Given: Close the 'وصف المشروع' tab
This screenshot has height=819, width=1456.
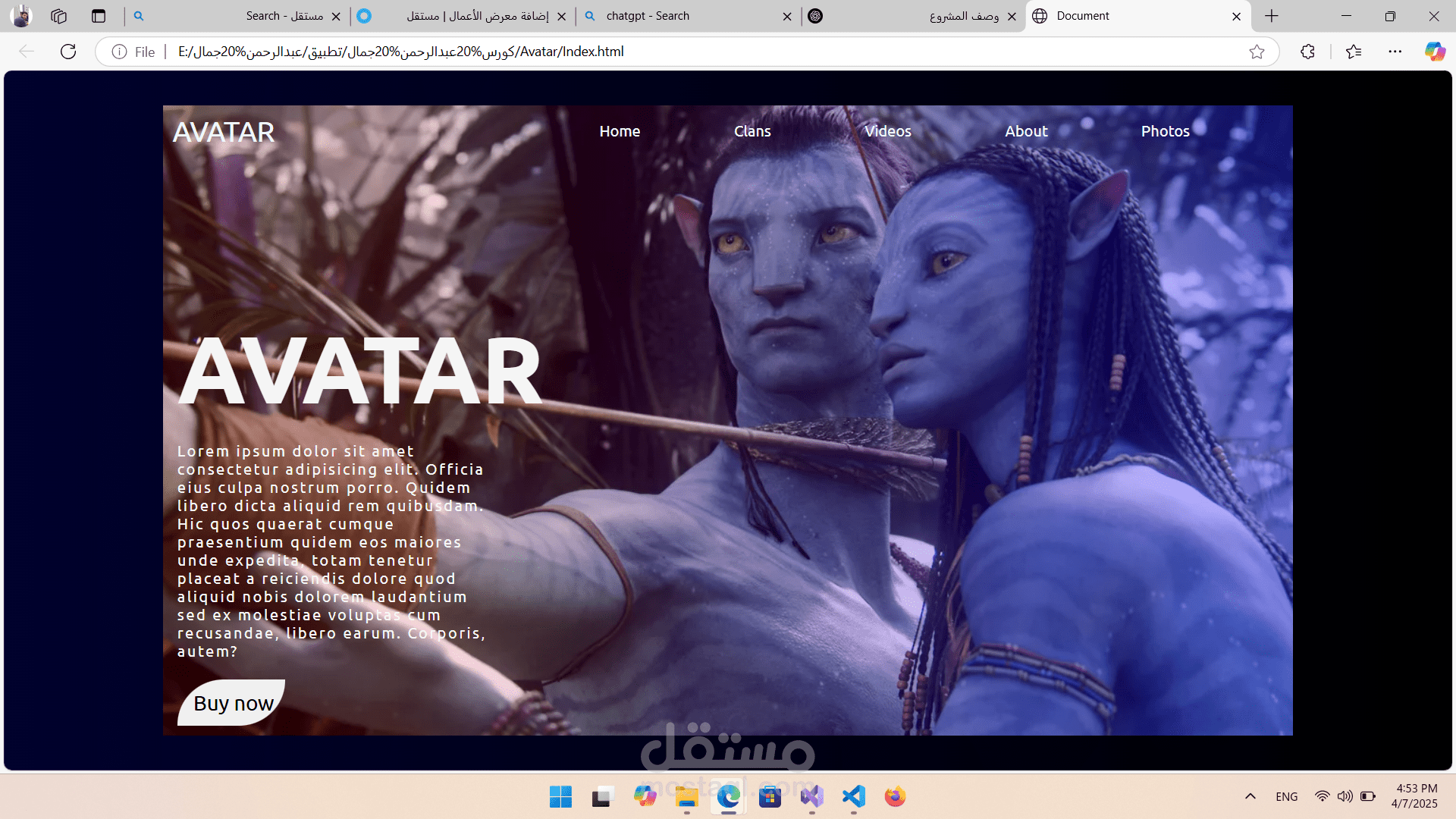Looking at the screenshot, I should pos(1012,16).
